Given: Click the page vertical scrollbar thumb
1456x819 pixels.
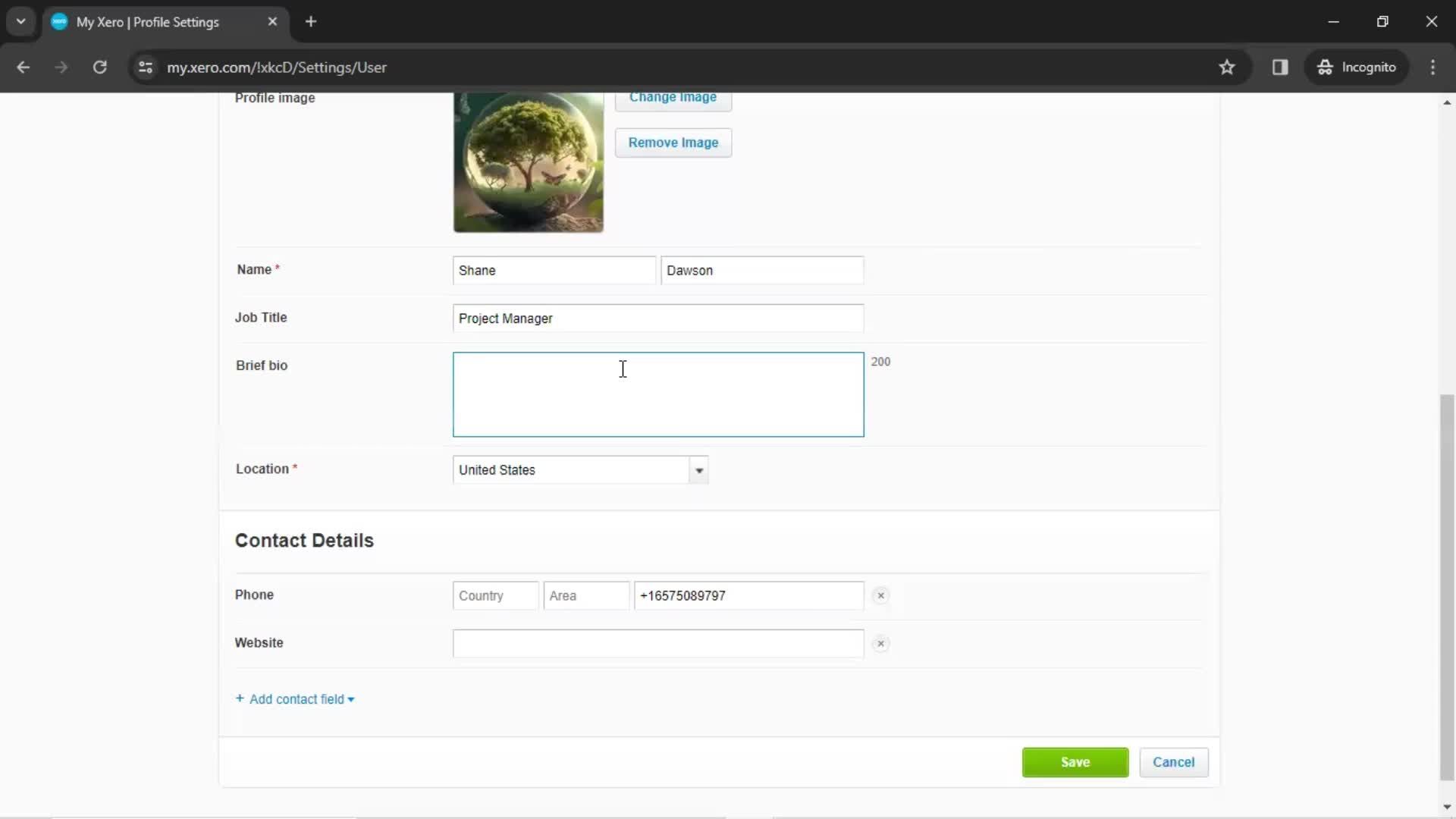Looking at the screenshot, I should [1447, 588].
